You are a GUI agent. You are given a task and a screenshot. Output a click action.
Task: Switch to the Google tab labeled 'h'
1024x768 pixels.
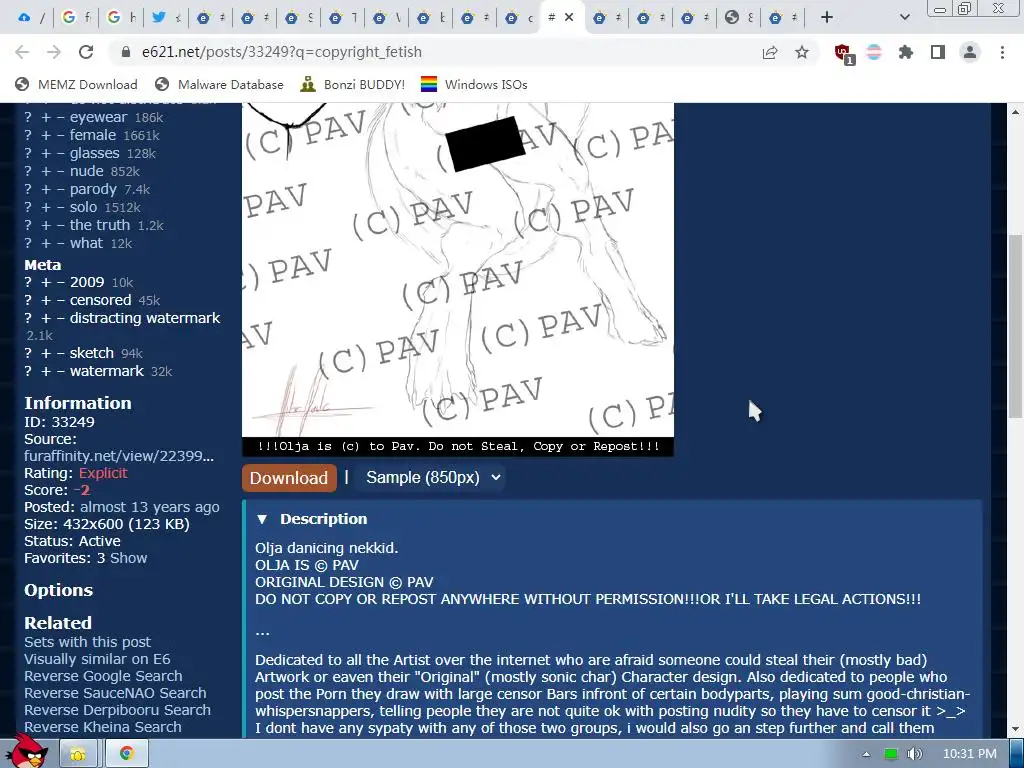click(x=121, y=18)
